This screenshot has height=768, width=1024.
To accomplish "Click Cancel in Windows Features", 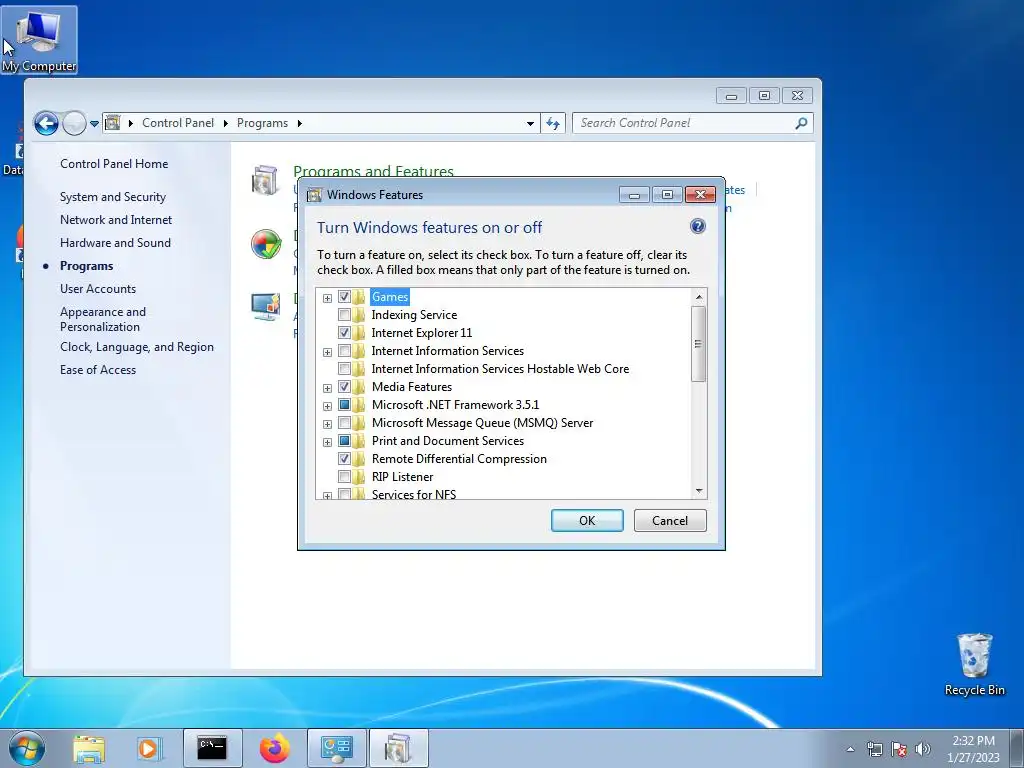I will click(x=670, y=520).
